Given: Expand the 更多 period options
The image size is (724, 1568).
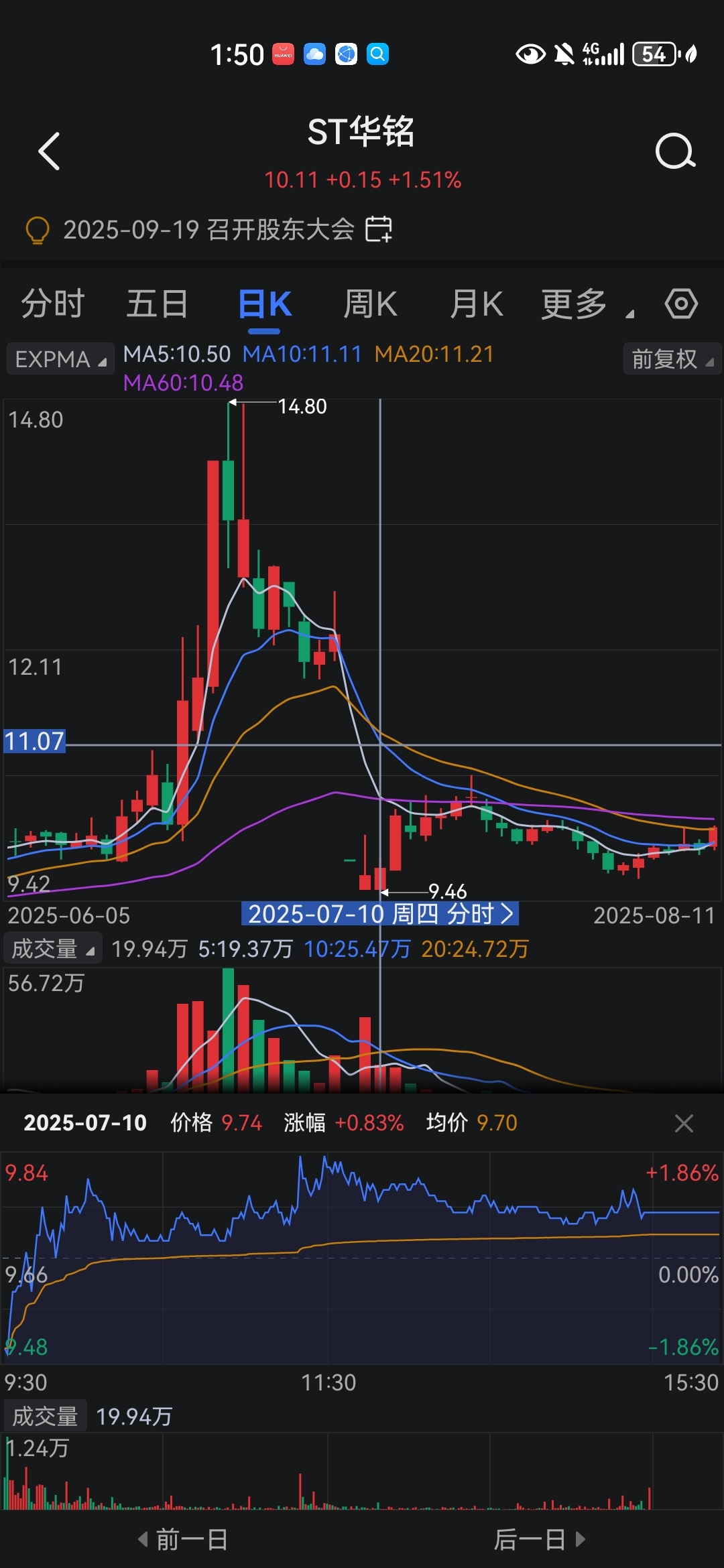Looking at the screenshot, I should 587,304.
